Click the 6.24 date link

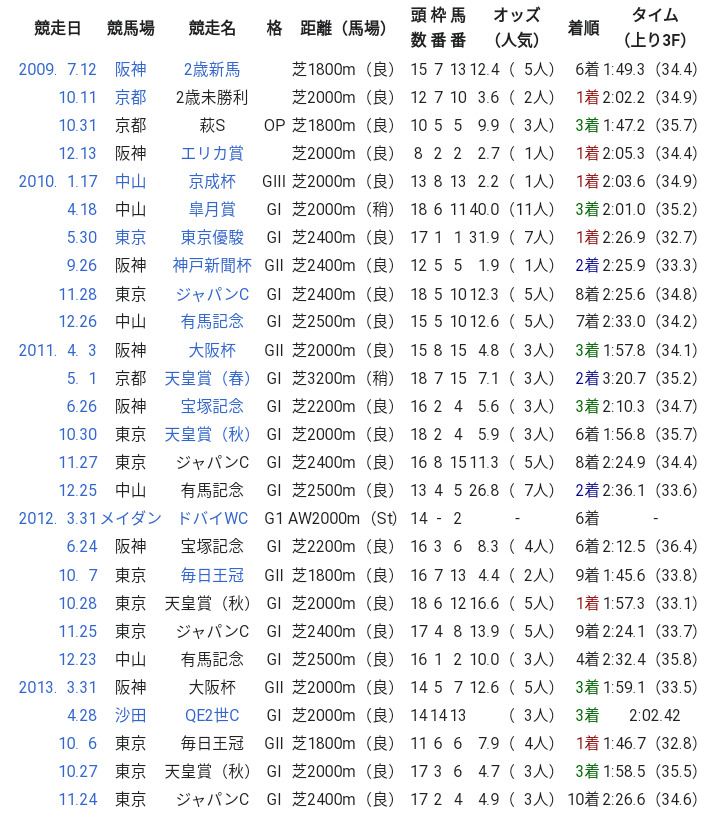tap(82, 547)
